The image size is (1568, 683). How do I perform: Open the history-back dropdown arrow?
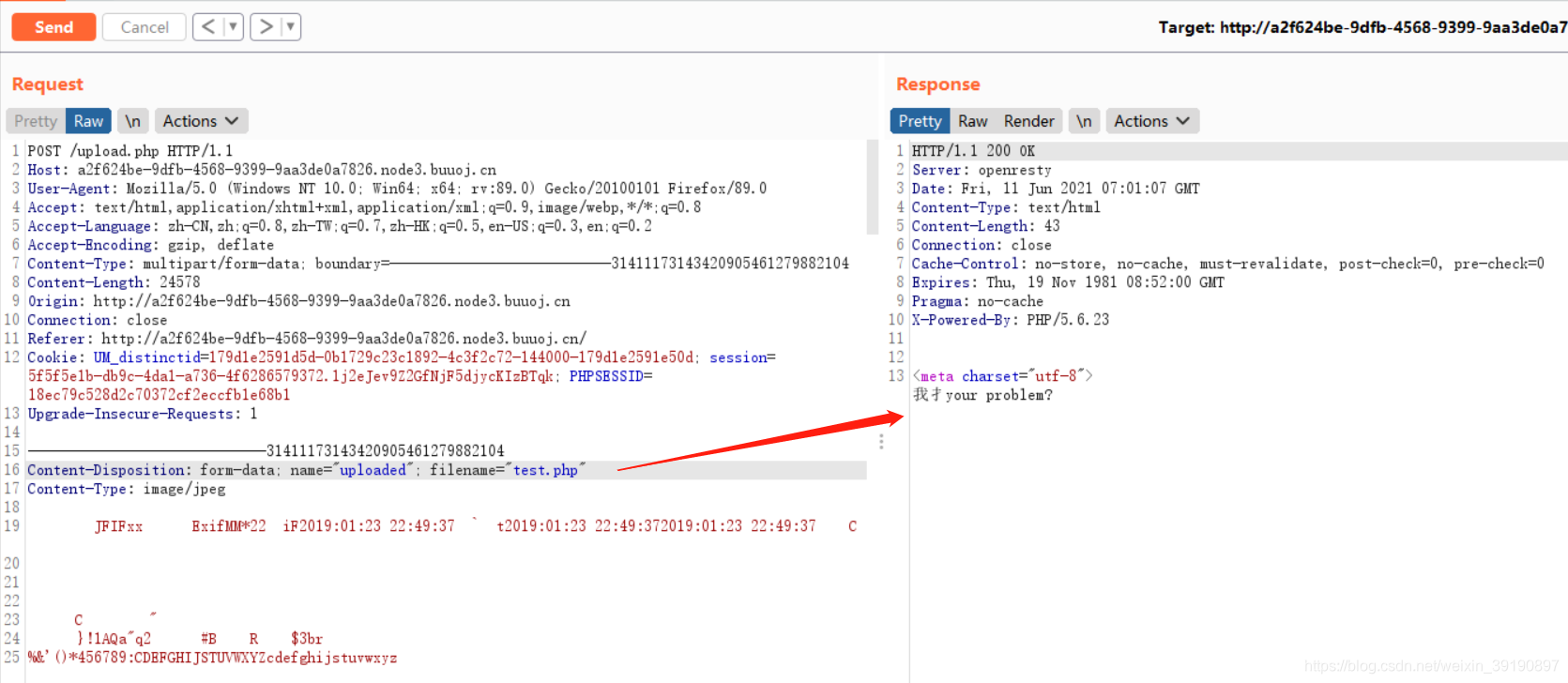click(x=233, y=27)
